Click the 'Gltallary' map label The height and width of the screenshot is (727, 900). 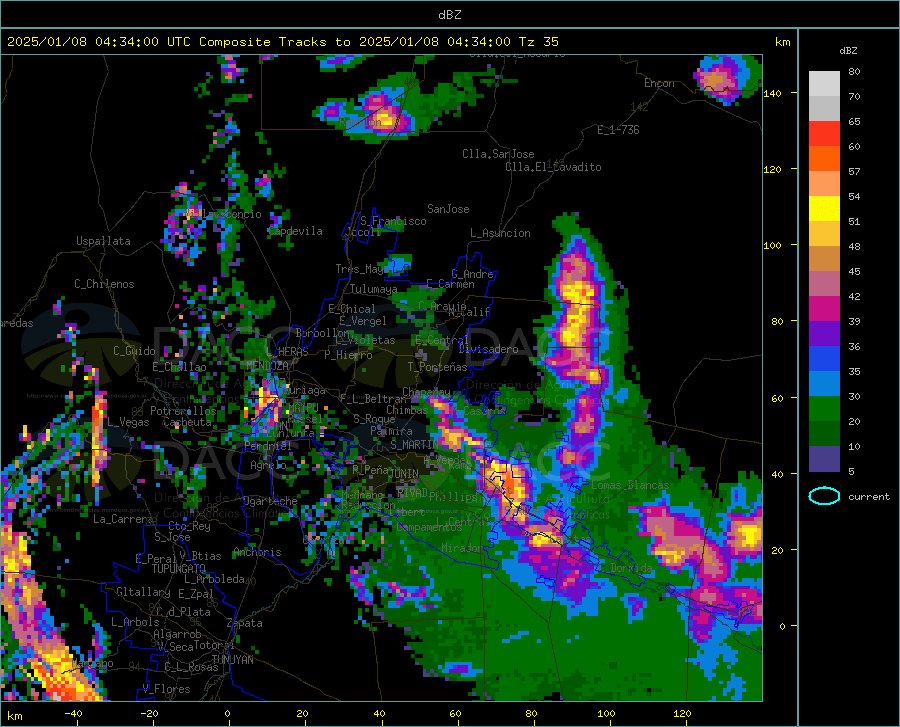(x=143, y=592)
